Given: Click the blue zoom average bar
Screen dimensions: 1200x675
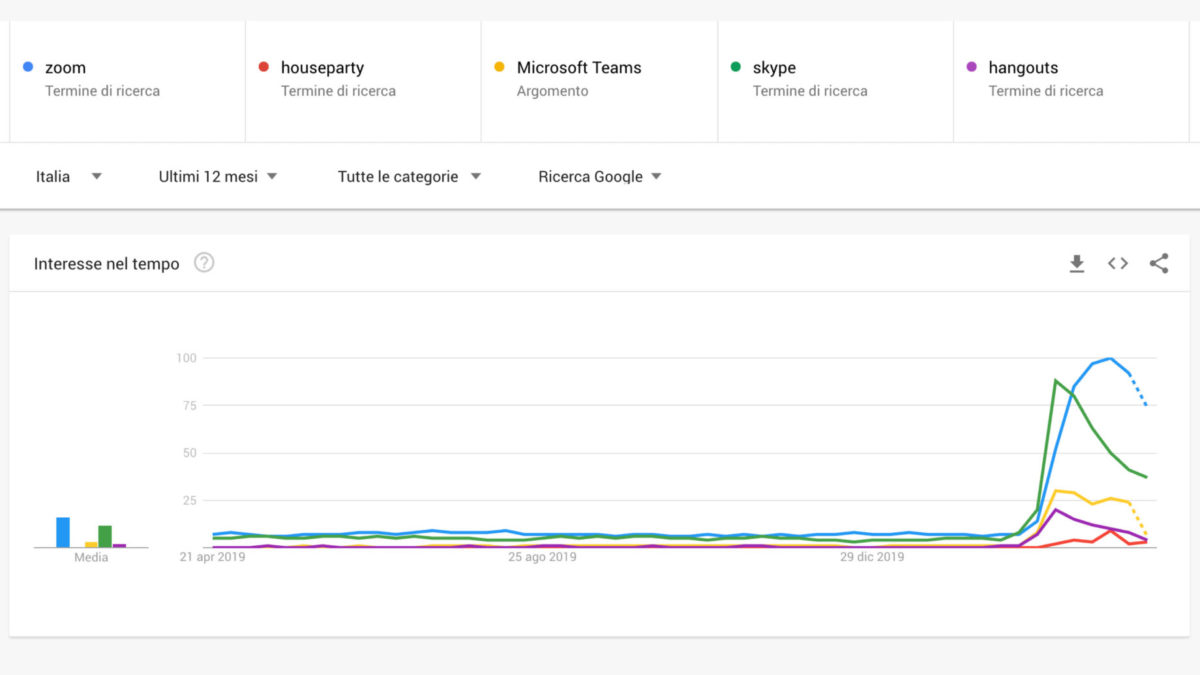Looking at the screenshot, I should (x=63, y=532).
